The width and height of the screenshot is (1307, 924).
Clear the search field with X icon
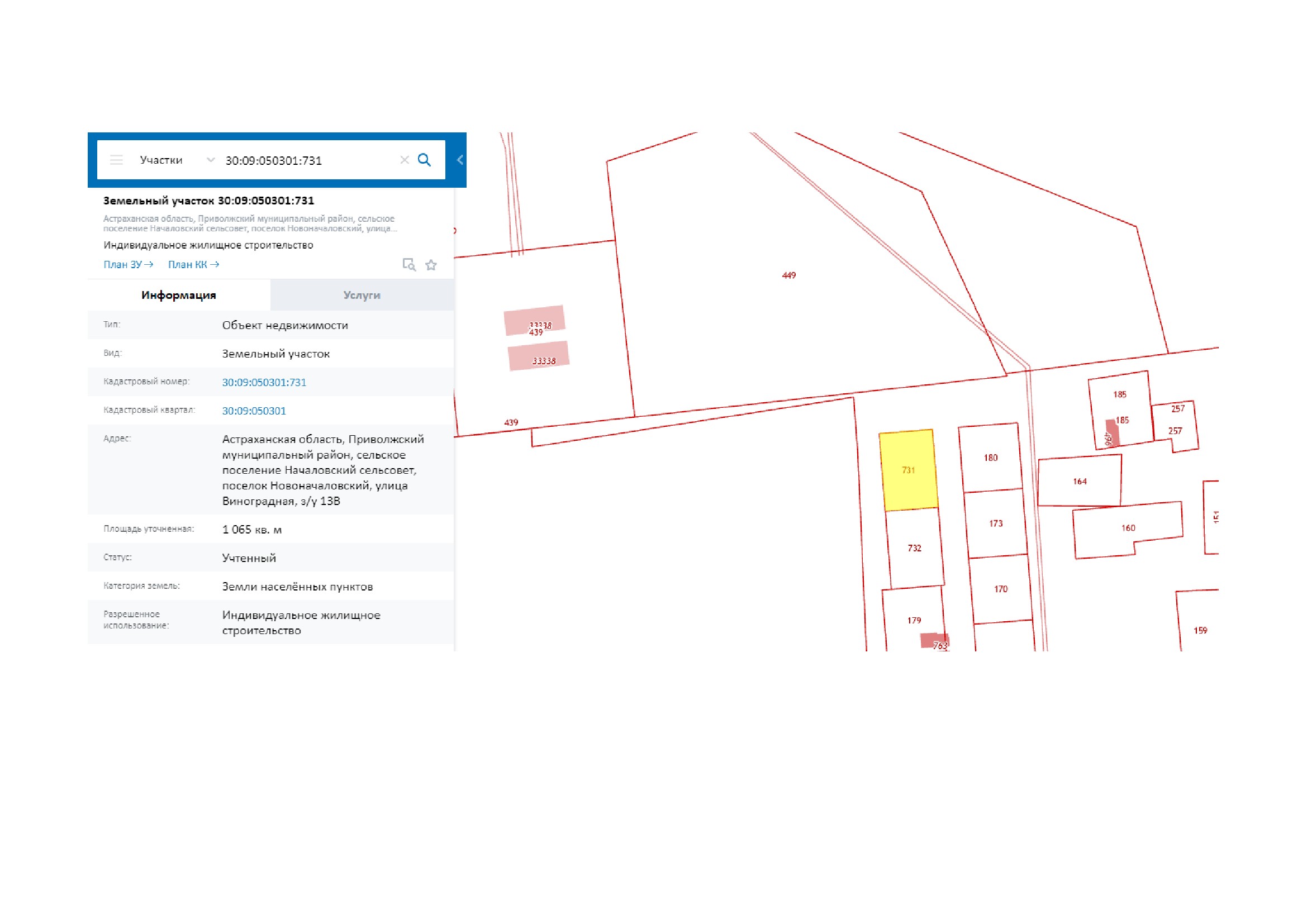(405, 160)
